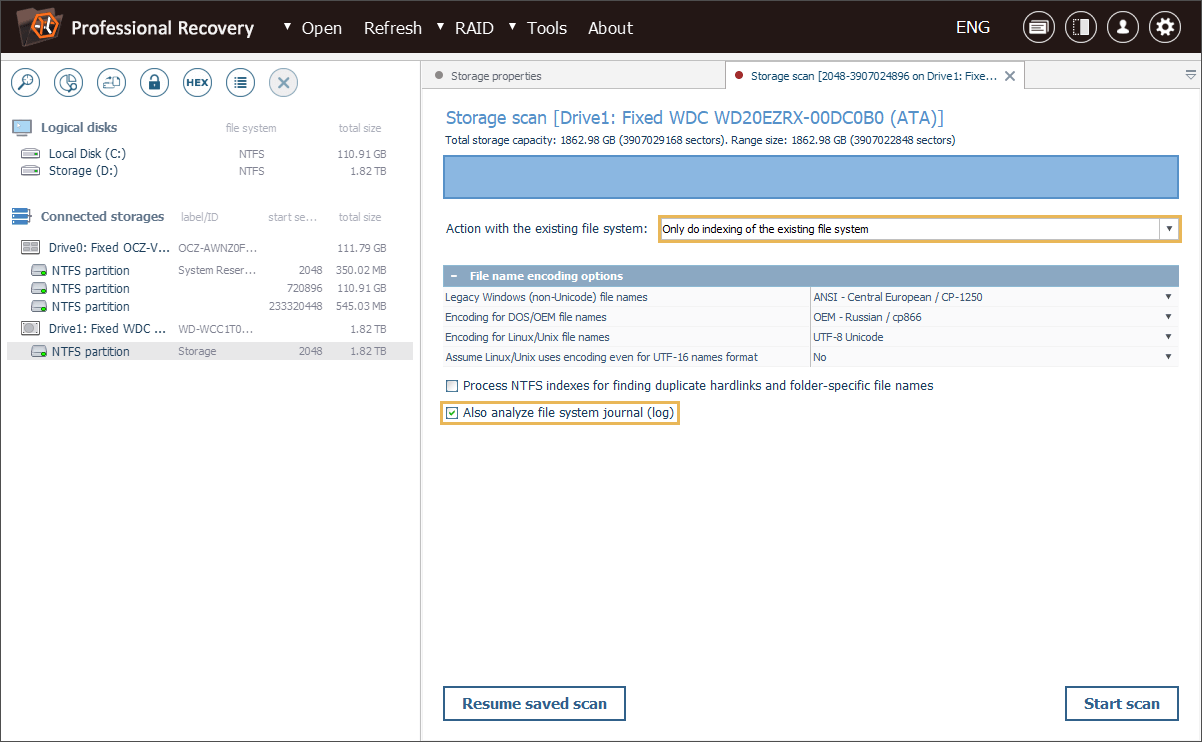Click the 545.03 MB NTFS partition icon
Screen dimensions: 1202x742
[x=39, y=307]
